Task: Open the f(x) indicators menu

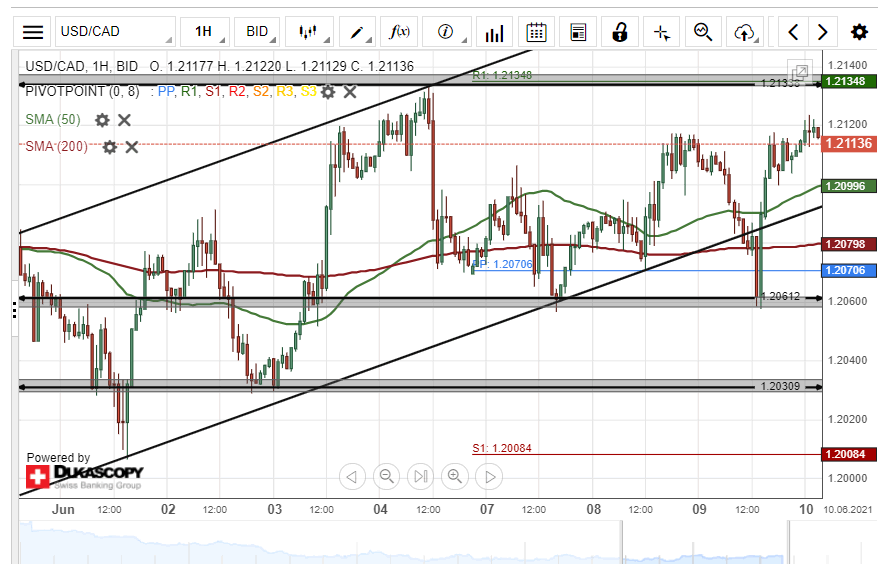Action: coord(400,32)
